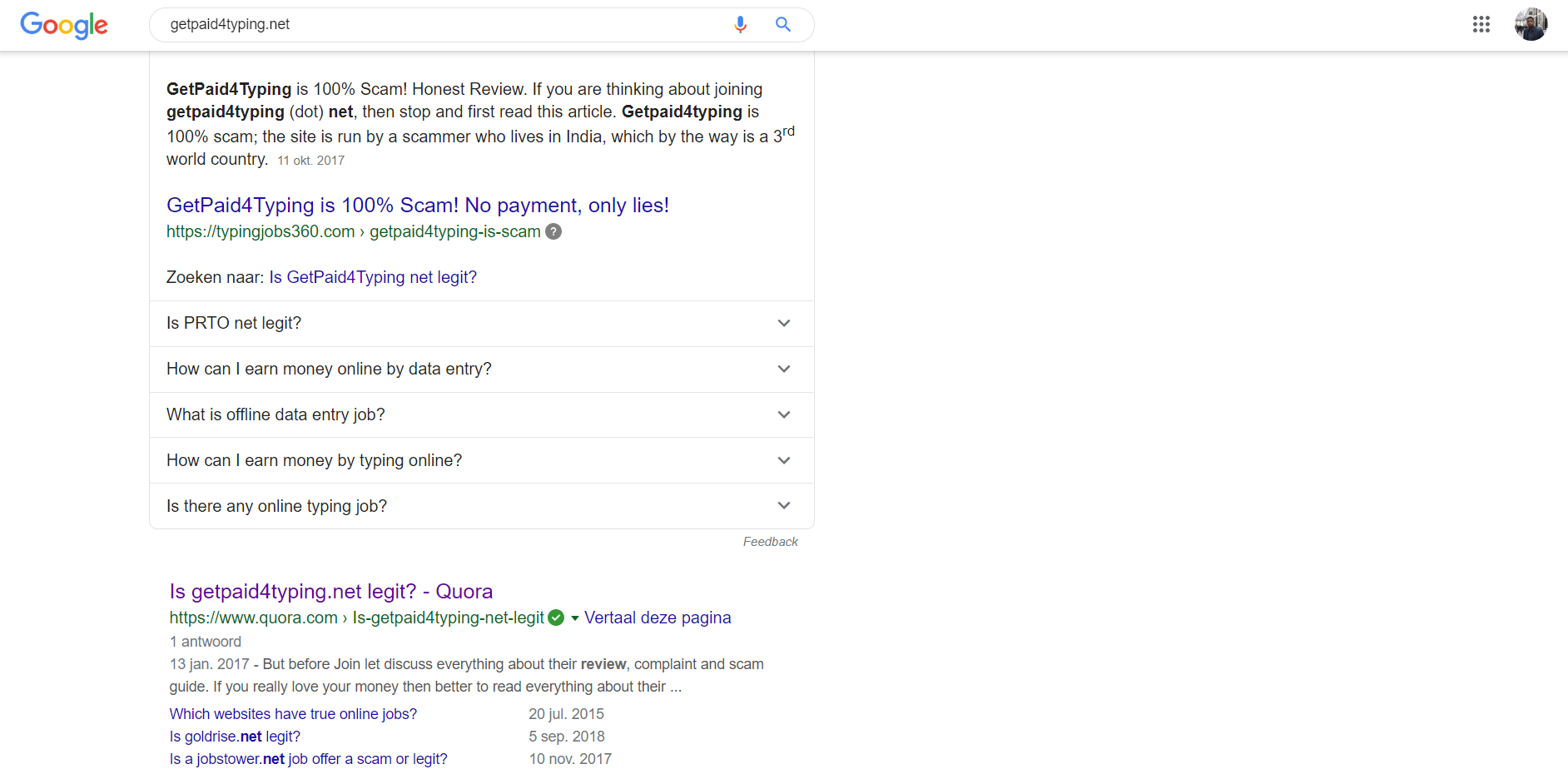Open the Google apps grid
1568x774 pixels.
pyautogui.click(x=1481, y=24)
